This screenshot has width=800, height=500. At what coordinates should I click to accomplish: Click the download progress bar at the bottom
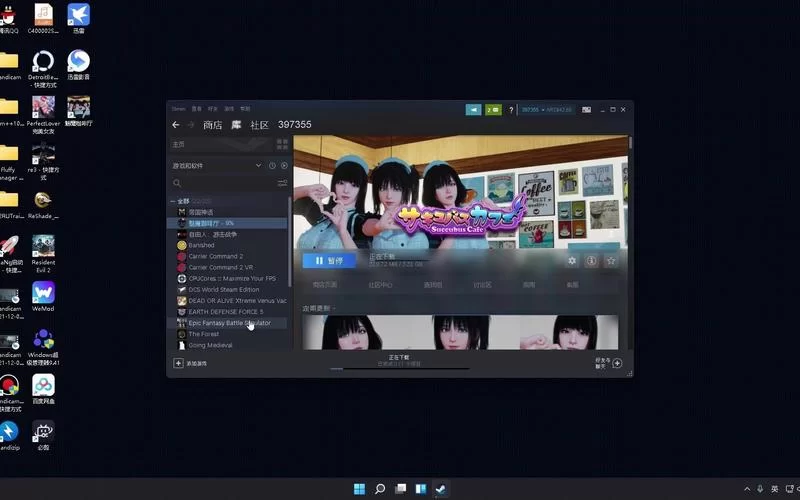(399, 368)
